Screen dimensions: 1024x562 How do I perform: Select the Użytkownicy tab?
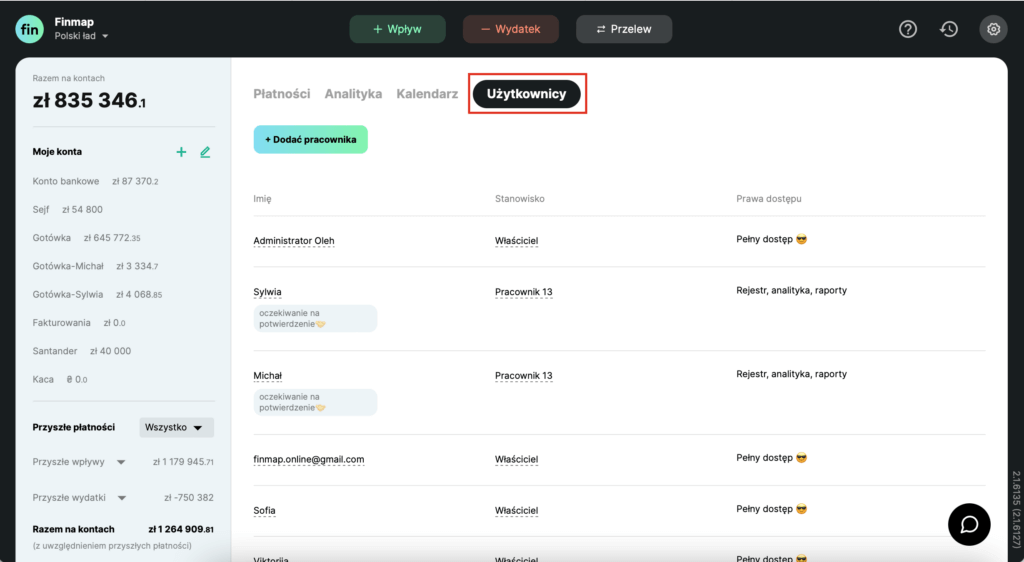[x=526, y=94]
